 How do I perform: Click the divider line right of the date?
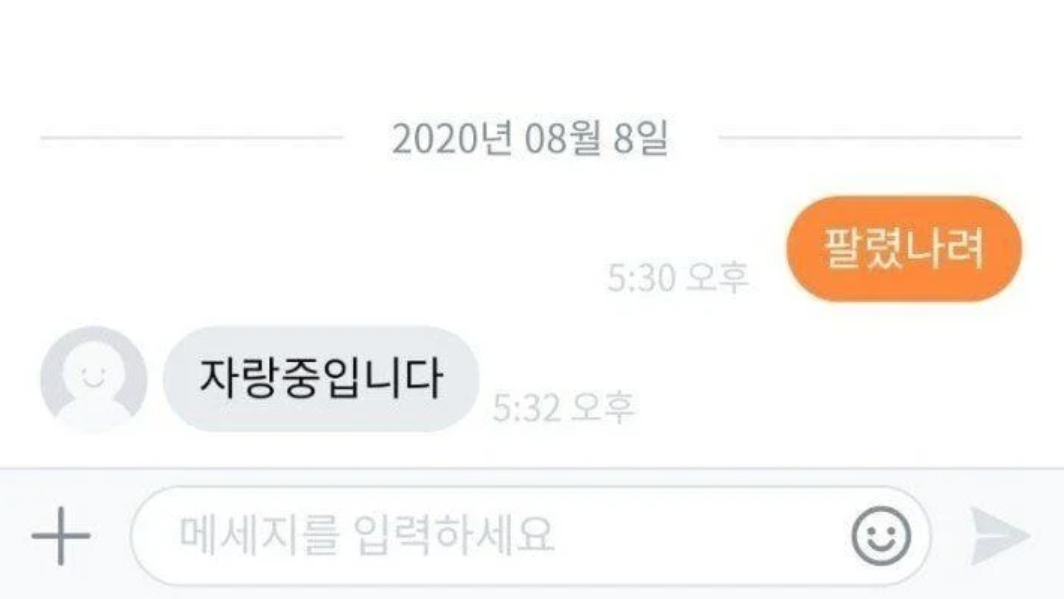coord(870,138)
